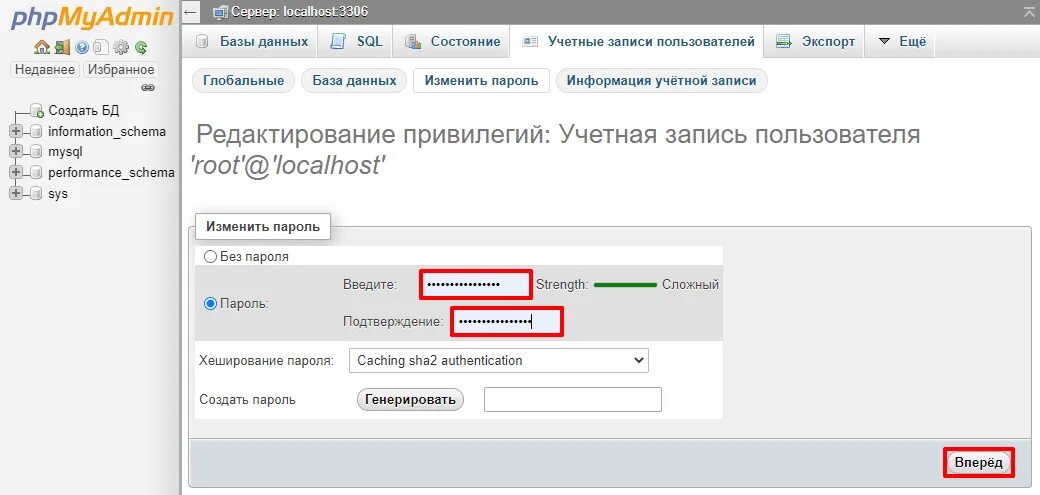The height and width of the screenshot is (495, 1040).
Task: Expand the sys database node
Action: point(16,194)
